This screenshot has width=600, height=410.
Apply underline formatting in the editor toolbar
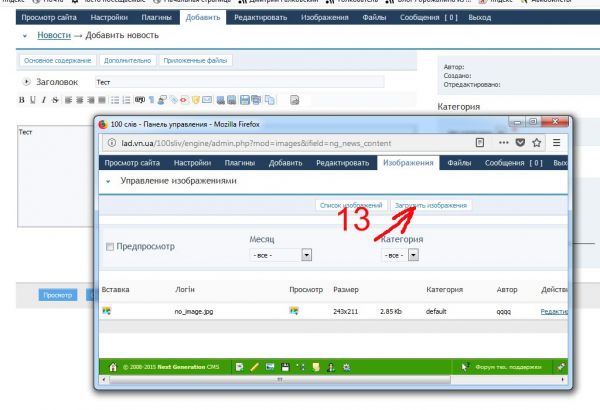pos(33,100)
